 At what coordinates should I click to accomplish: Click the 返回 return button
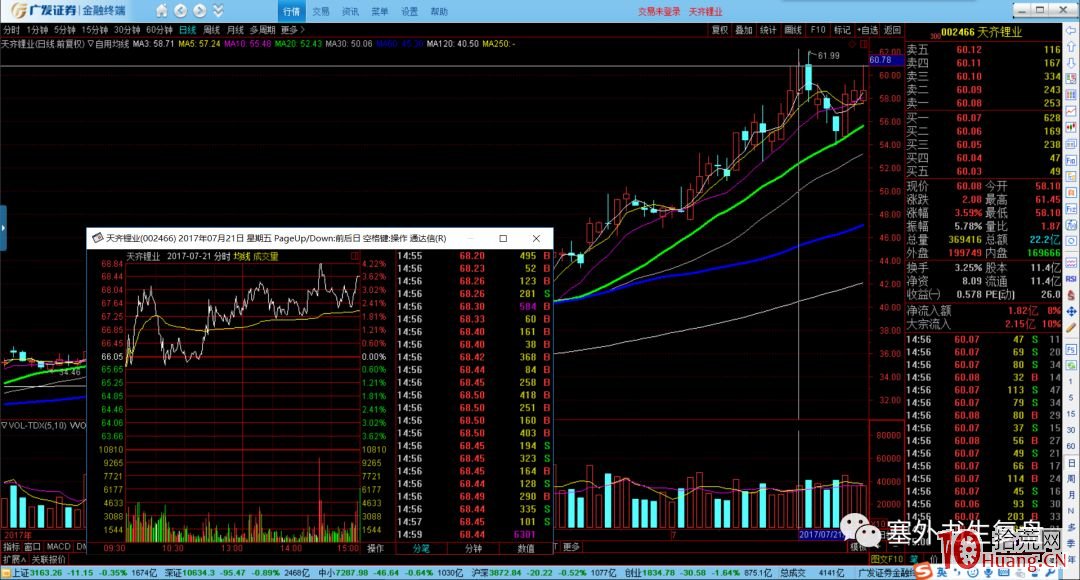(x=893, y=30)
